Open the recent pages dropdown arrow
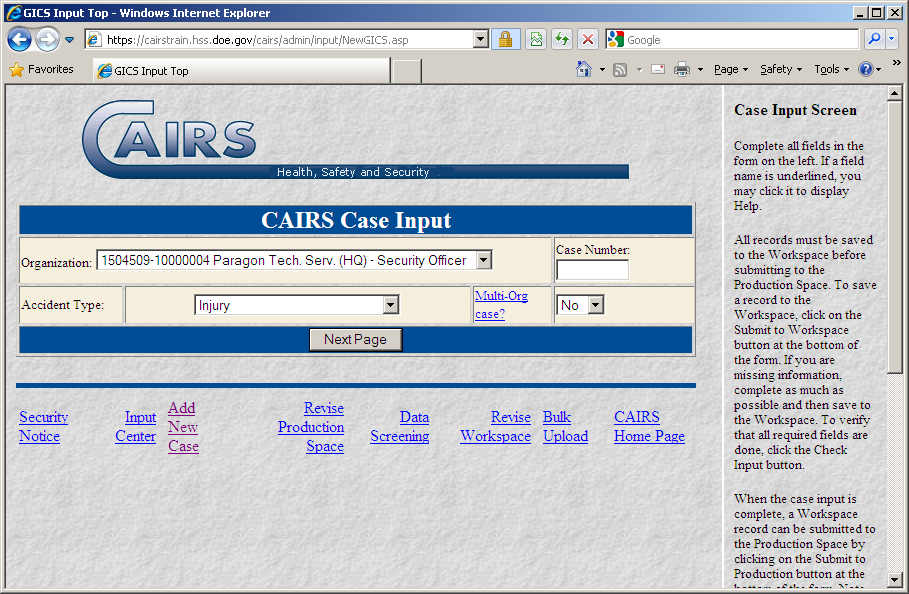The height and width of the screenshot is (594, 909). (70, 40)
